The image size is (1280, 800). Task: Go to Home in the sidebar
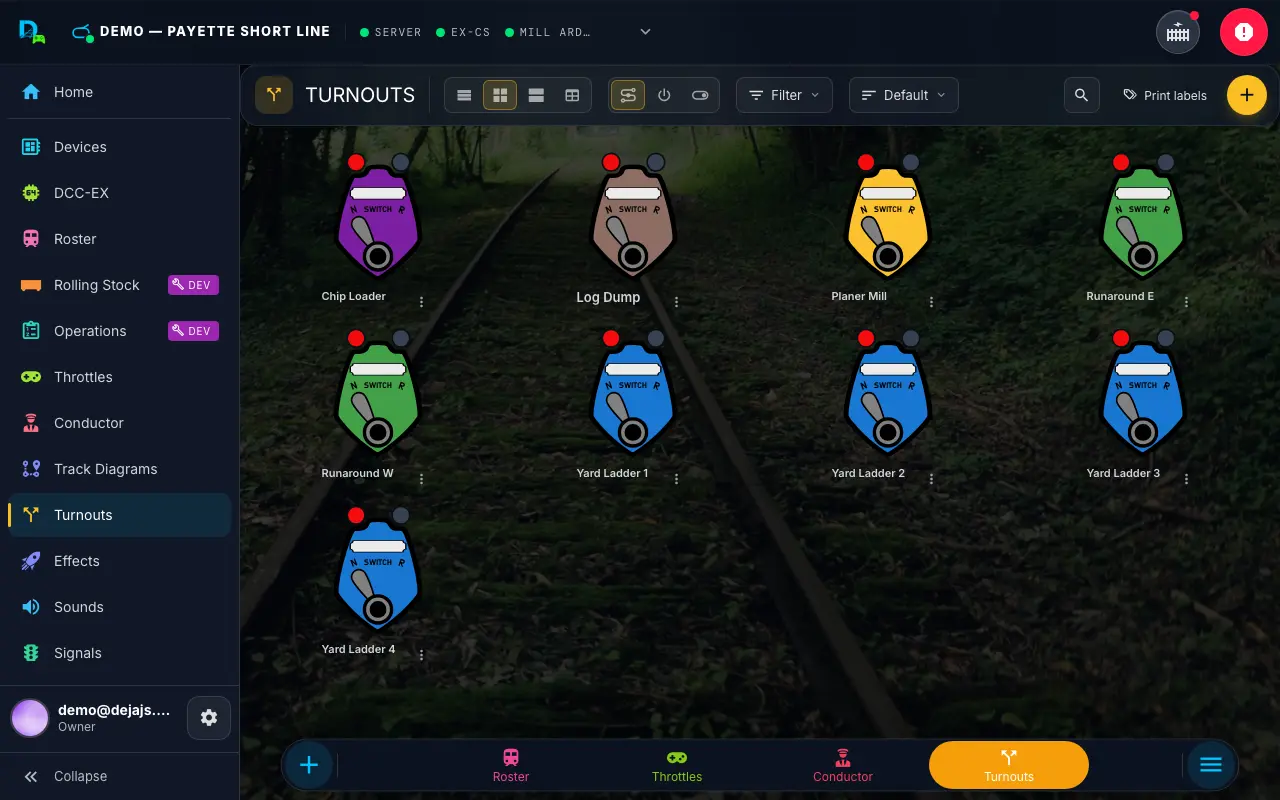click(x=120, y=92)
